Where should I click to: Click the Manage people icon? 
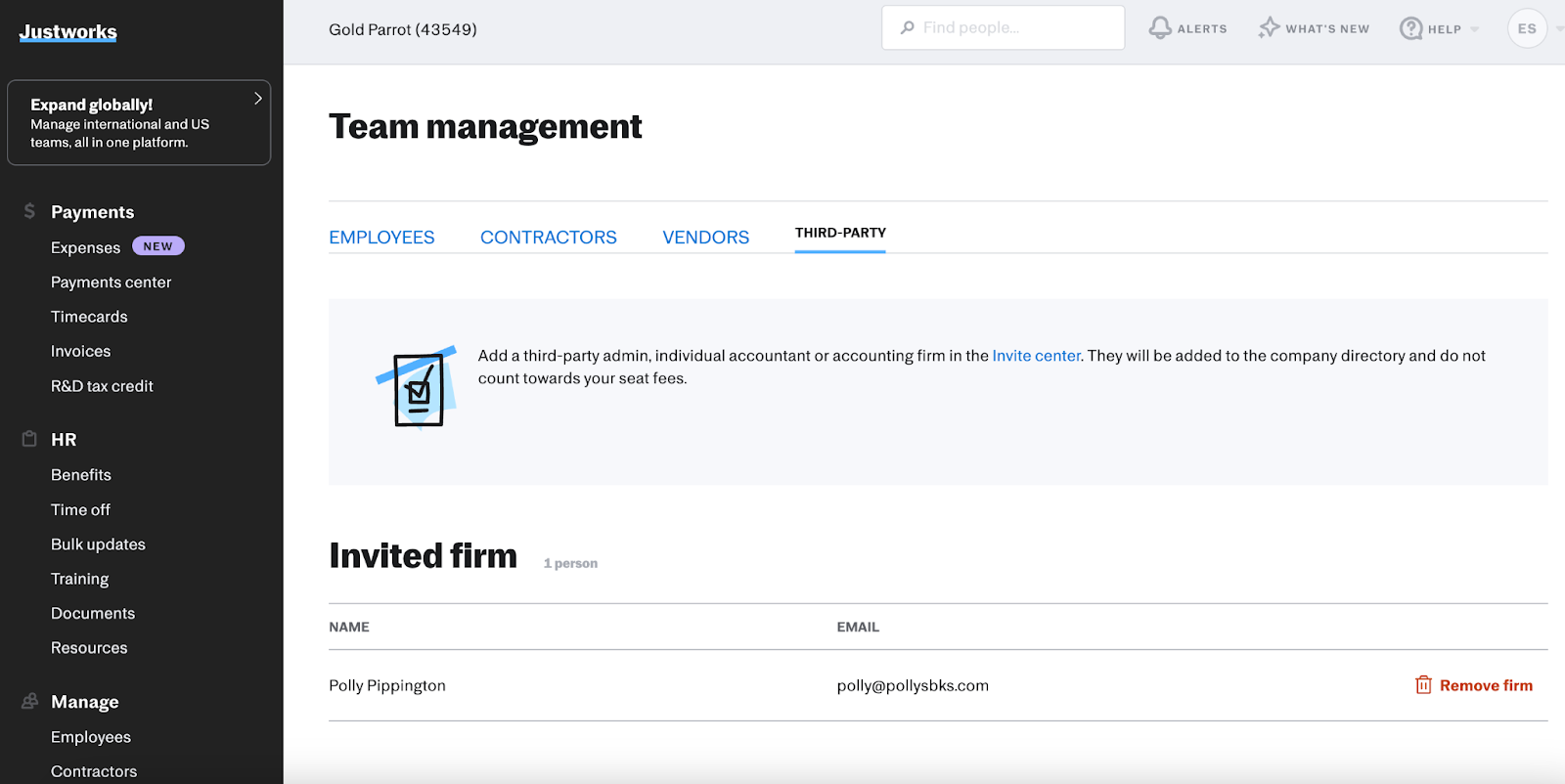[x=29, y=701]
